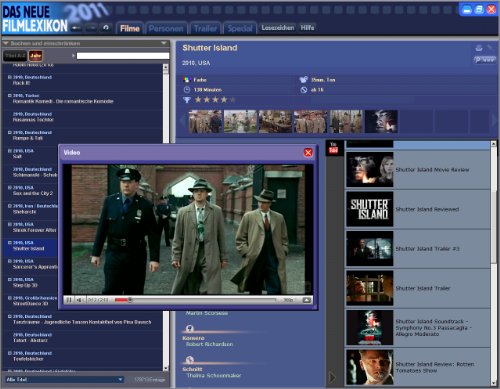
Task: Click fullscreen icon in the video player
Action: coord(307,300)
